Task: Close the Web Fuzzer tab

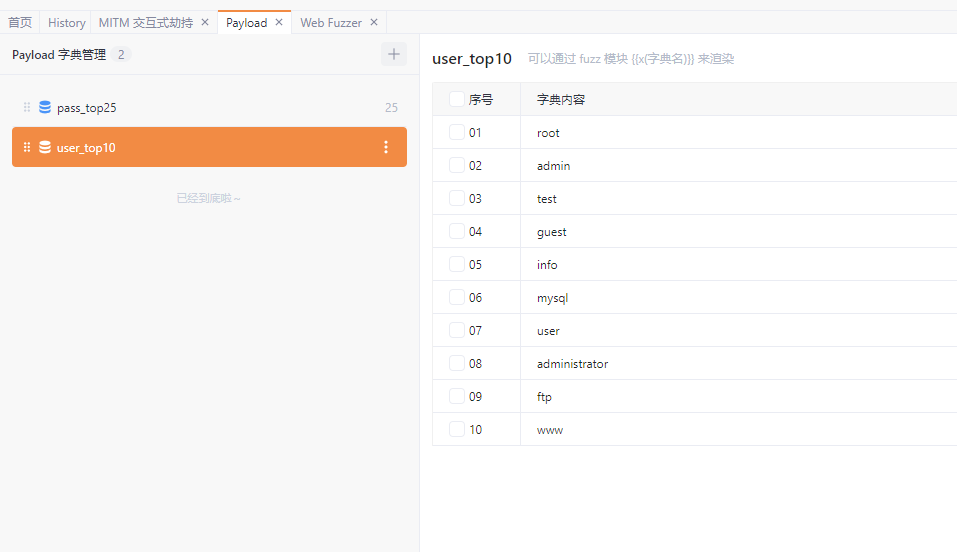Action: (374, 23)
